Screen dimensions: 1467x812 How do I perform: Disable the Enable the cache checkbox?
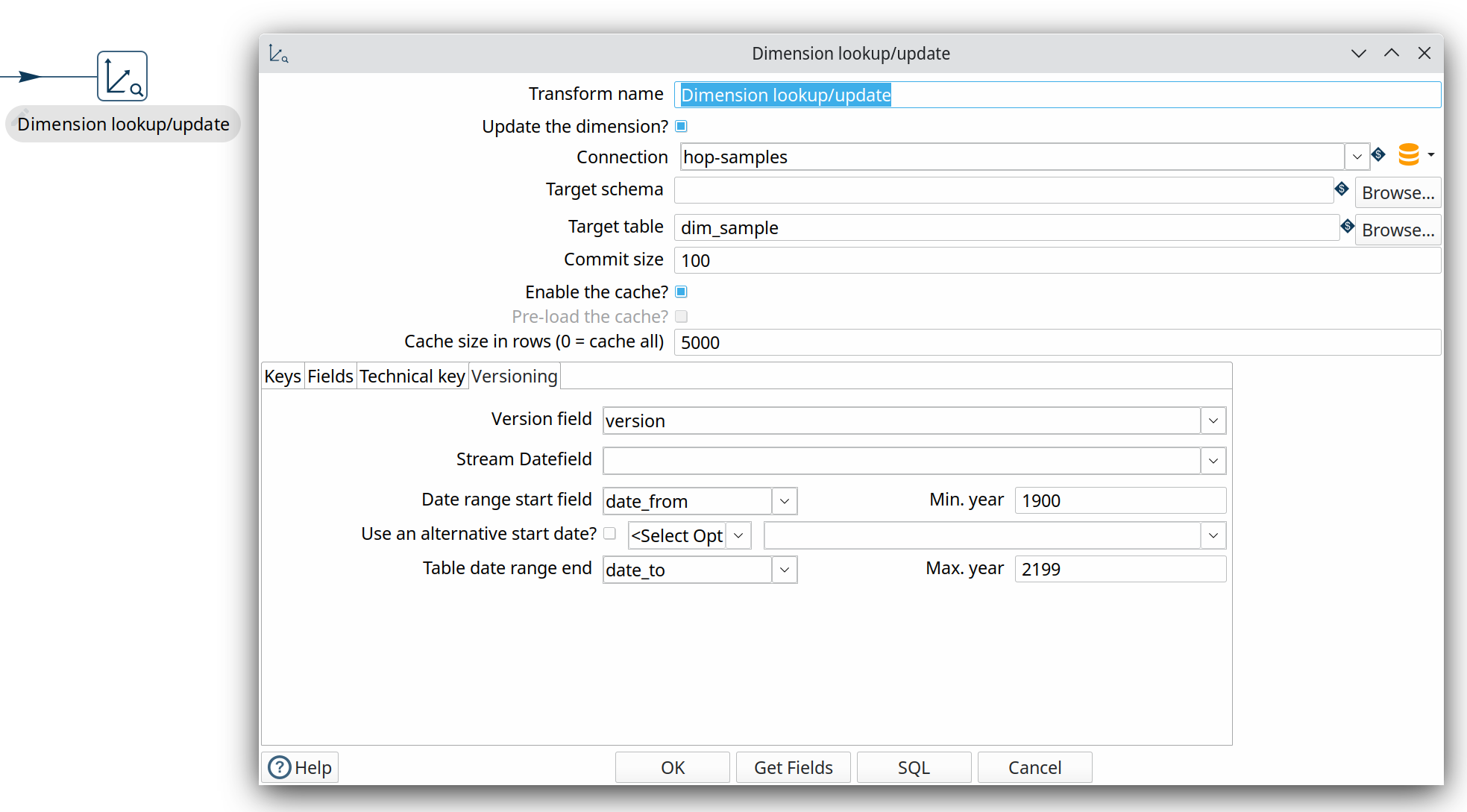(681, 292)
